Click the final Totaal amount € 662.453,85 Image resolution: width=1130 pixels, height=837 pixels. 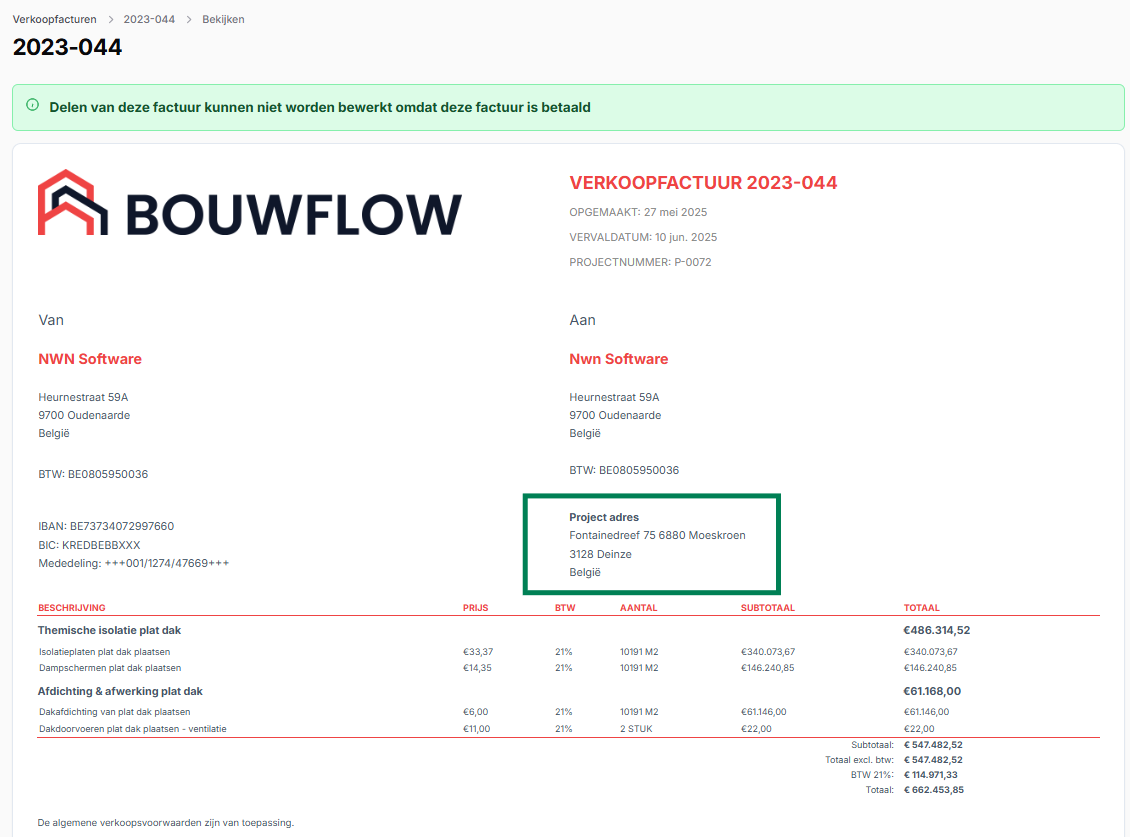(933, 790)
